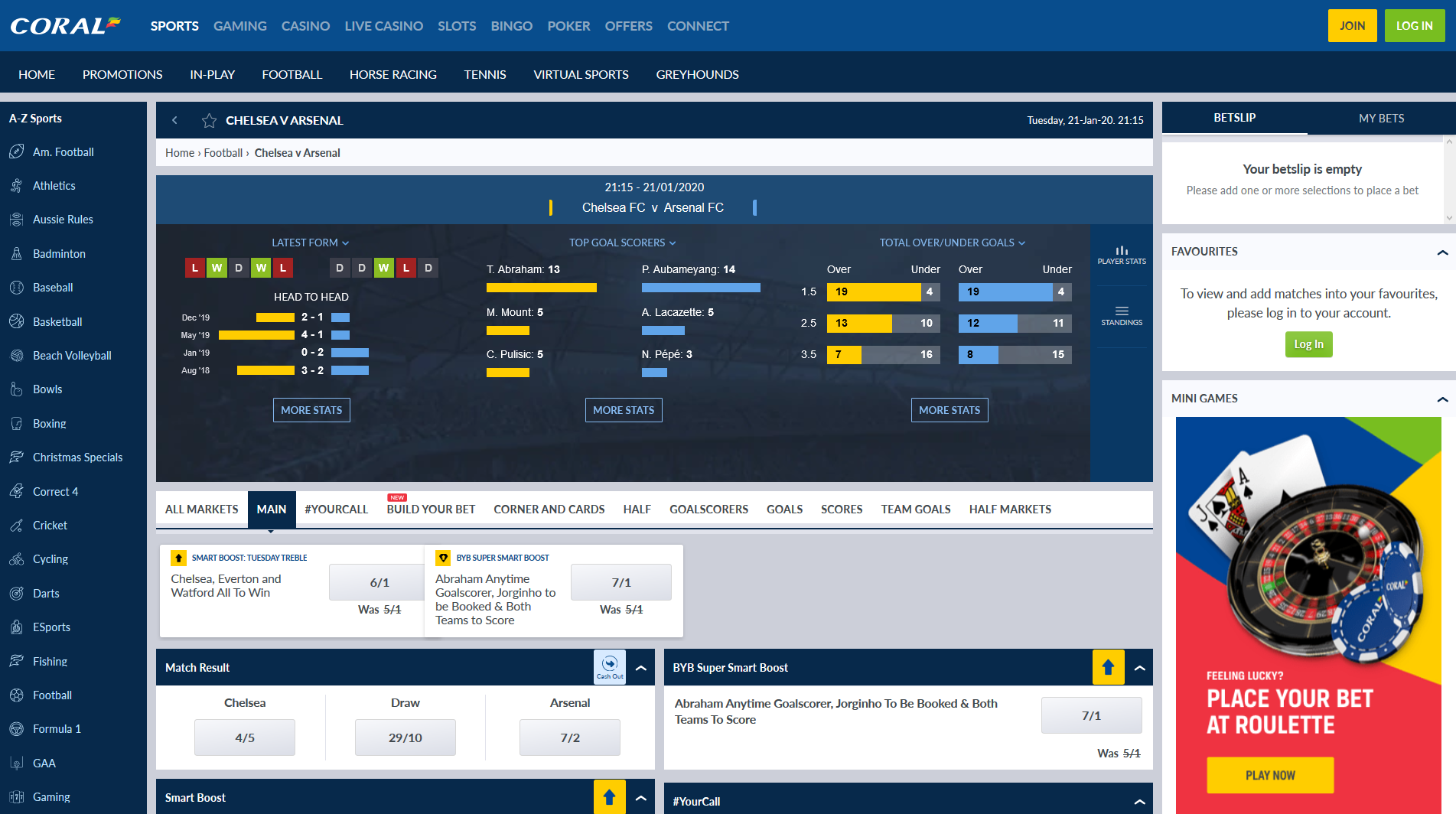Click the roulette mini game banner image
1456x814 pixels.
coord(1308,615)
